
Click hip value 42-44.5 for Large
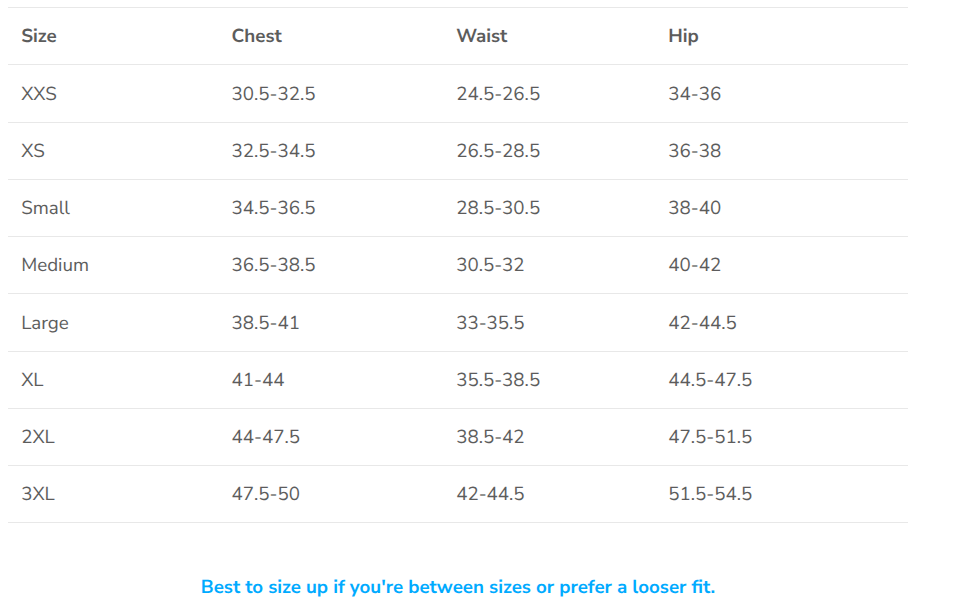(x=702, y=323)
